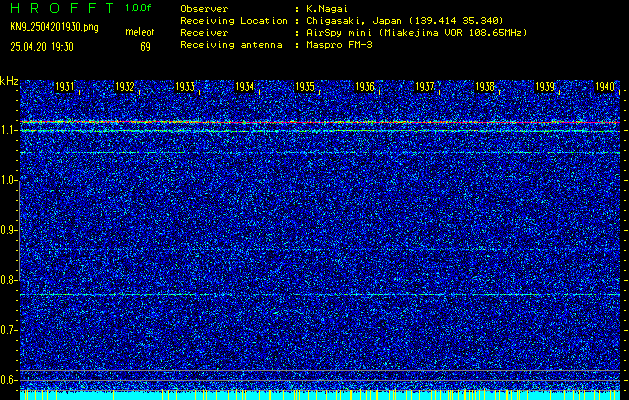Click the kHz axis unit label
629x400 pixels.
click(x=9, y=81)
